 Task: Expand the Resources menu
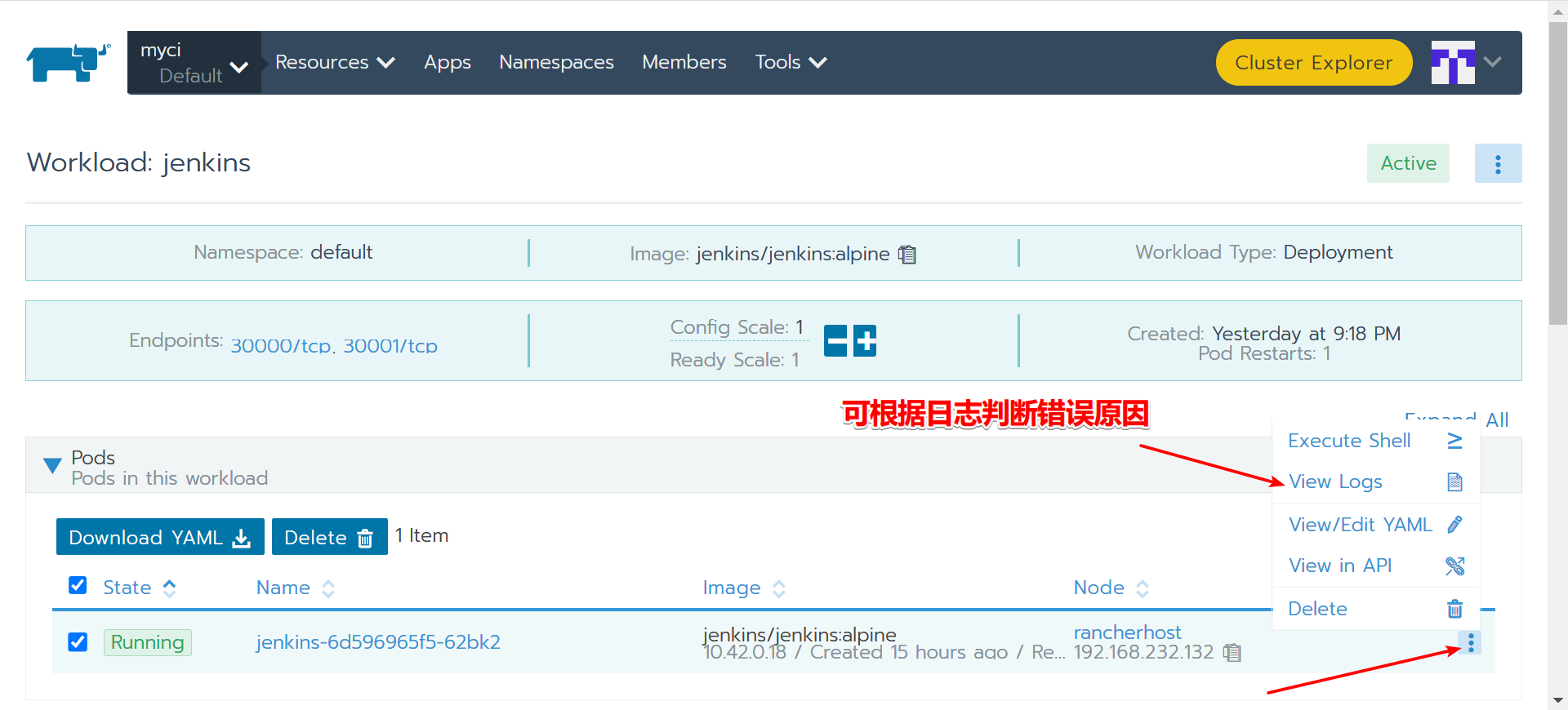(335, 62)
